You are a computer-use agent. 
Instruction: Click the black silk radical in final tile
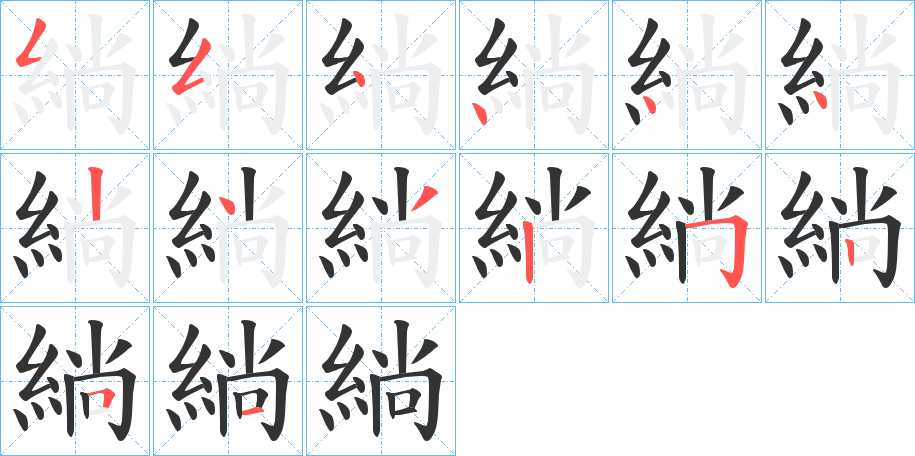tap(345, 378)
